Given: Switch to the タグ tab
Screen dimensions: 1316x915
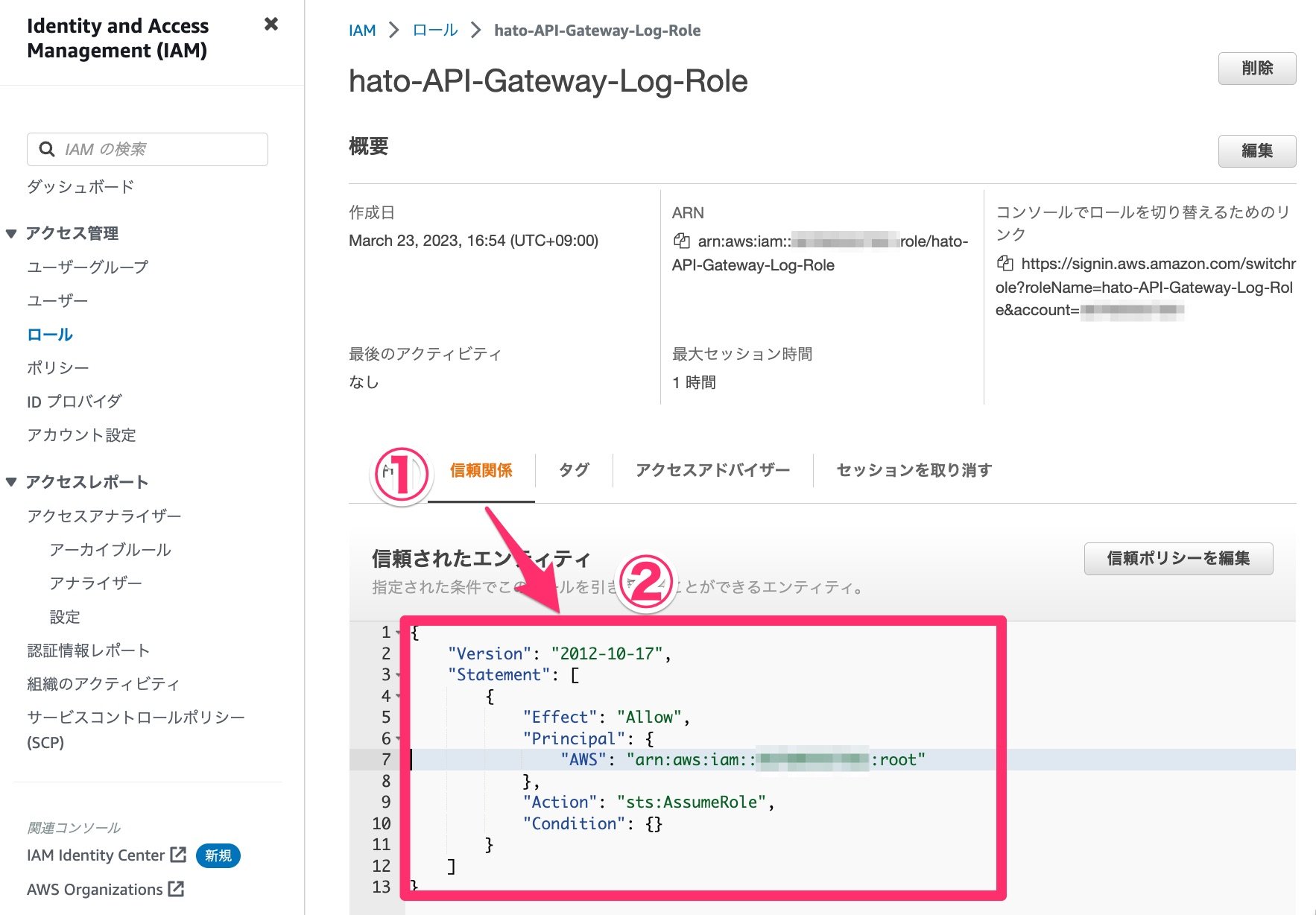Looking at the screenshot, I should click(x=573, y=470).
